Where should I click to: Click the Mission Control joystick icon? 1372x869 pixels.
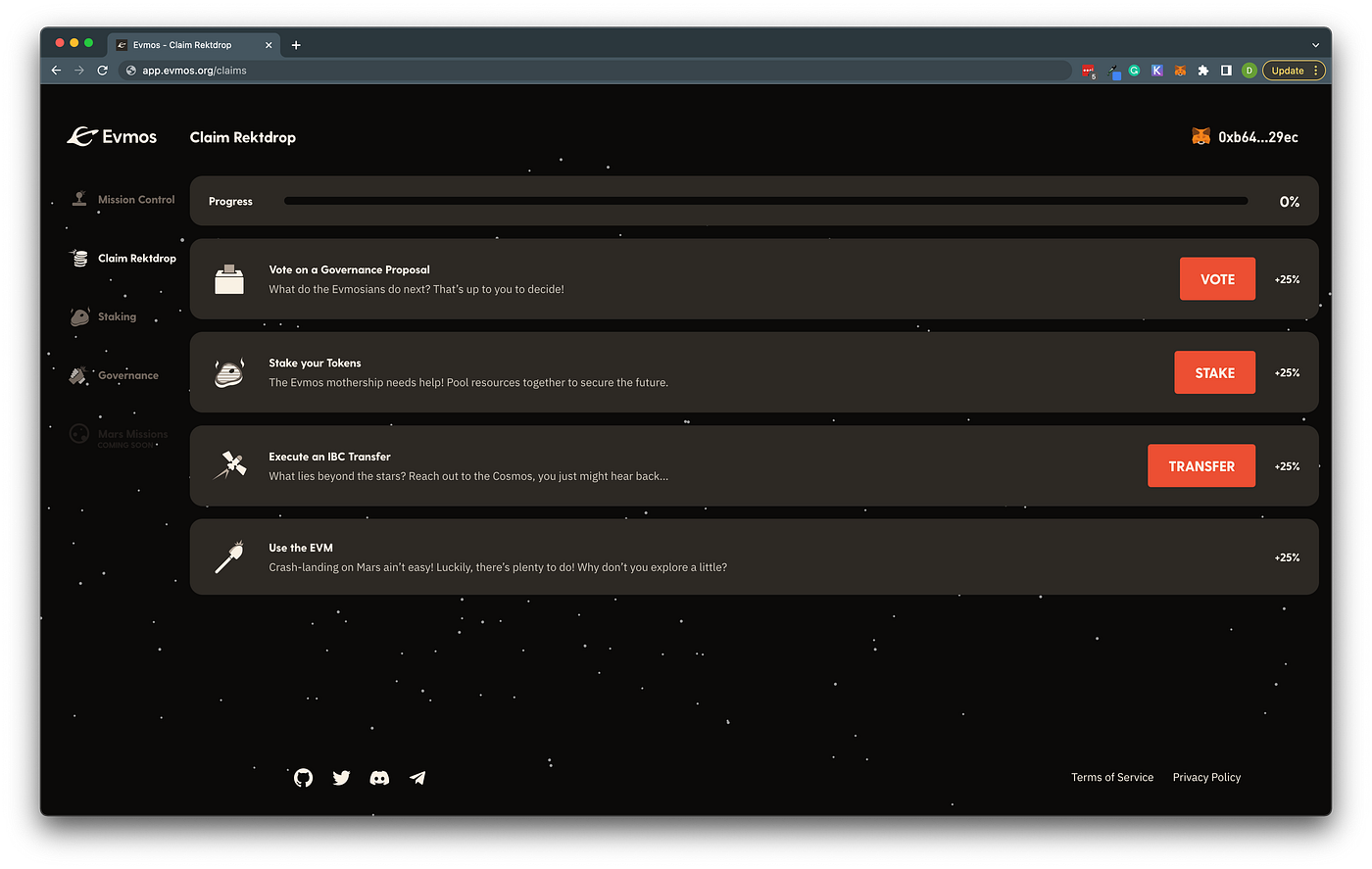79,199
